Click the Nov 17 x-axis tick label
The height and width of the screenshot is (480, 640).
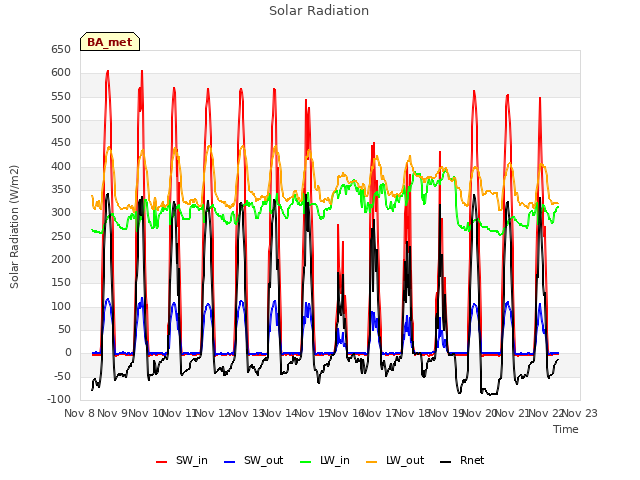(x=380, y=413)
